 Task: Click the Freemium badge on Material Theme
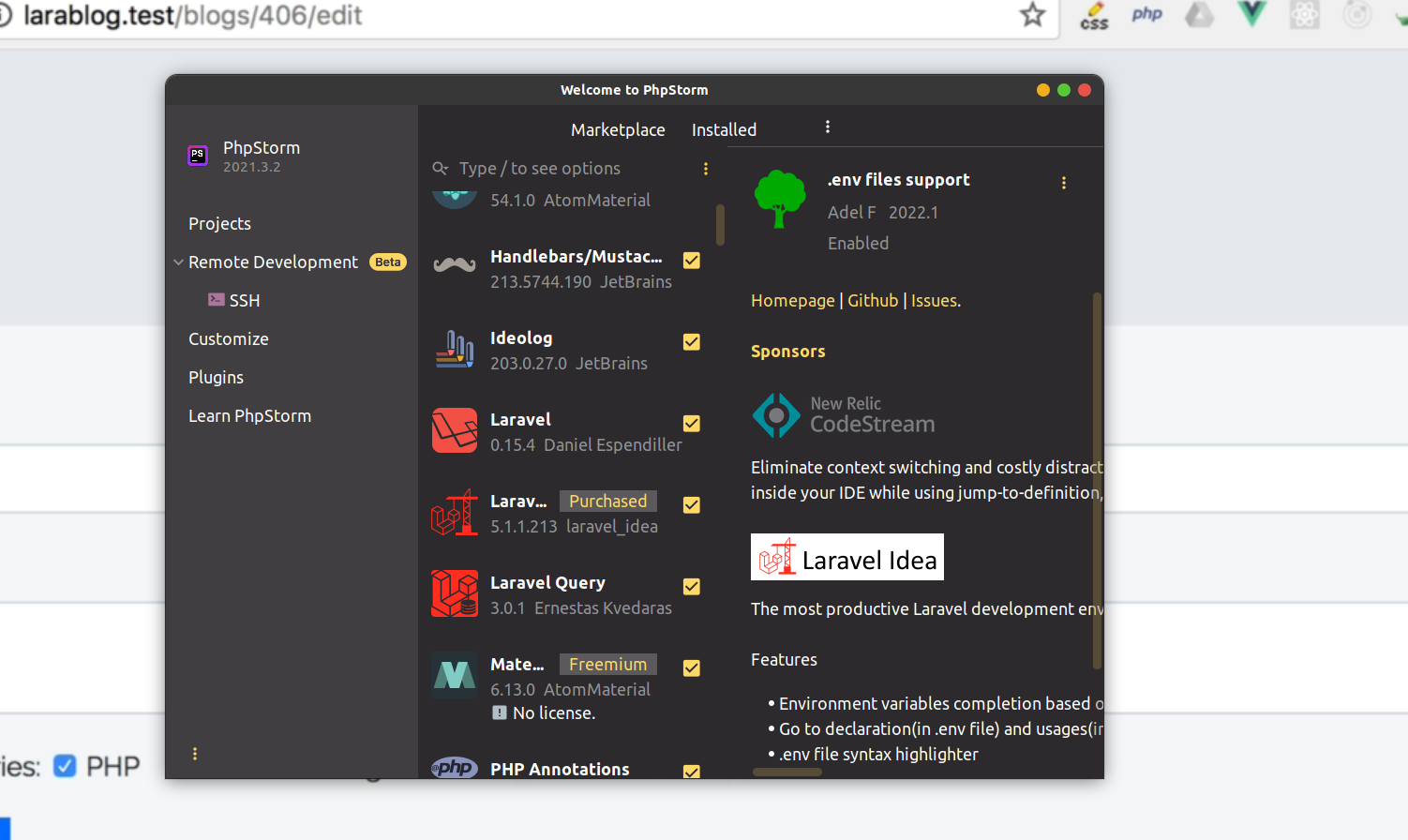pyautogui.click(x=607, y=665)
